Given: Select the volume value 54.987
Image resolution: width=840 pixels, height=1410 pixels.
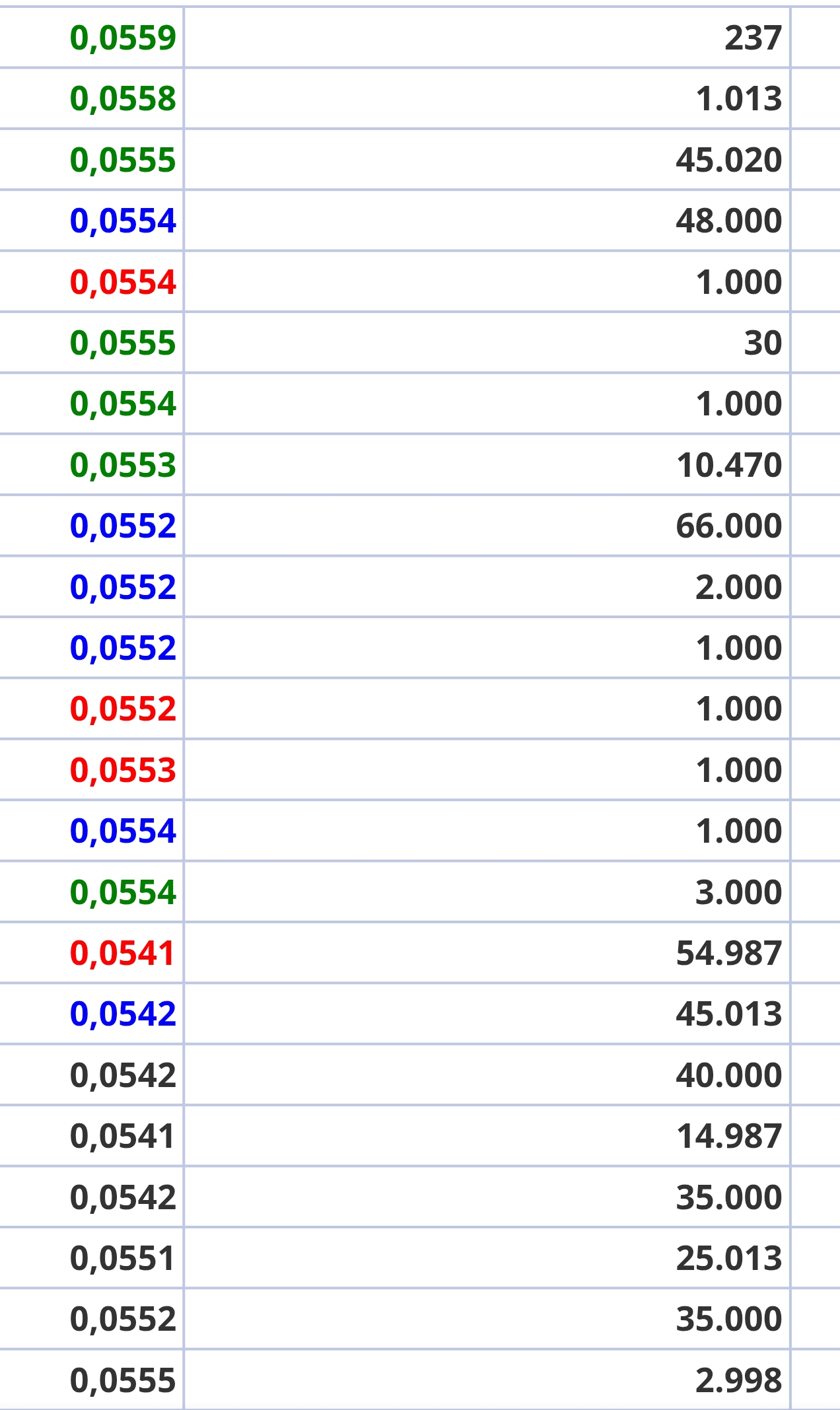Looking at the screenshot, I should pyautogui.click(x=729, y=953).
